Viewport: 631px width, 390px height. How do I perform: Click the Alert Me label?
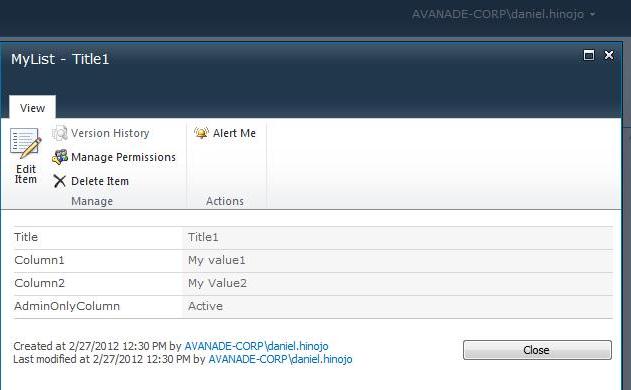coord(234,133)
